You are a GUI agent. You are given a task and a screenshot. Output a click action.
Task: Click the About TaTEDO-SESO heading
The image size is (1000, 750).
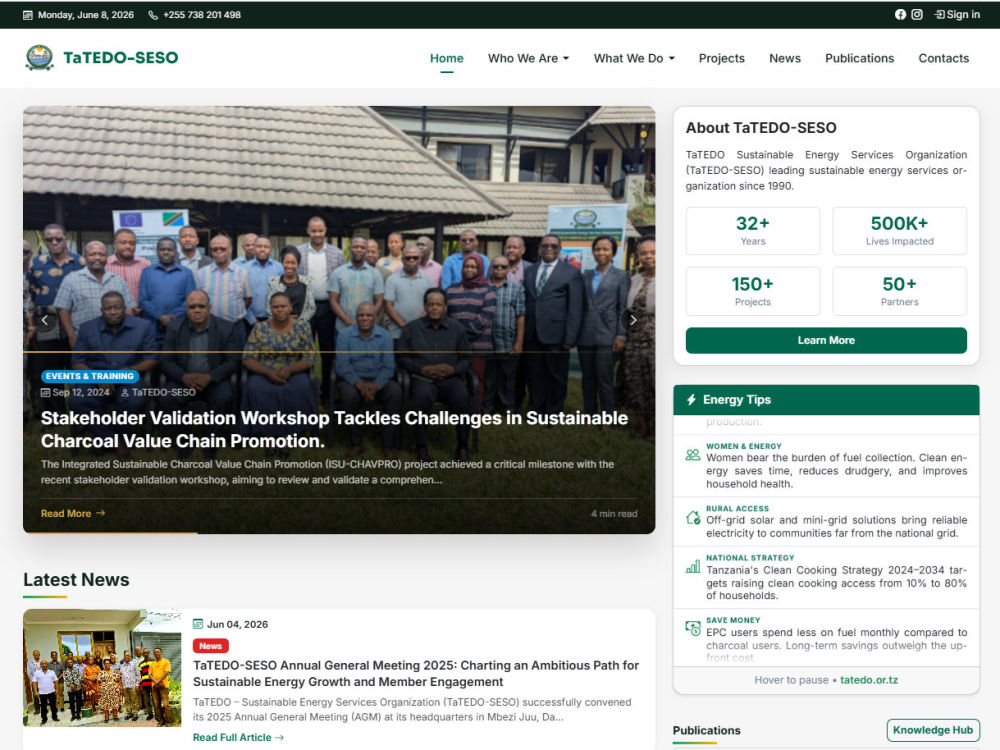[761, 128]
